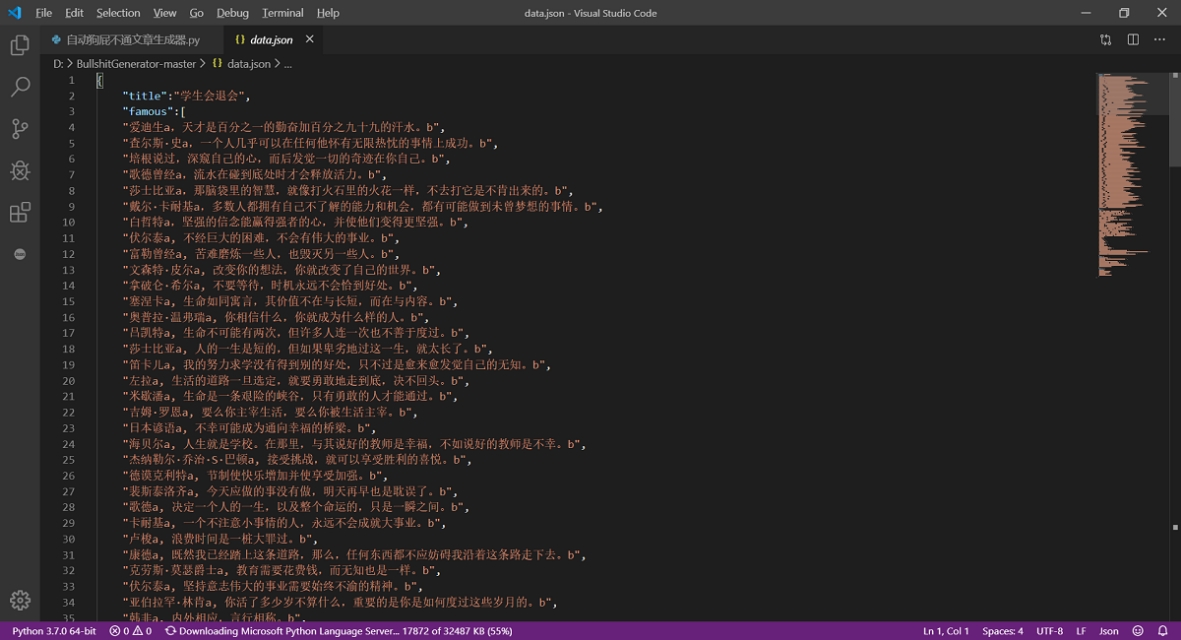The width and height of the screenshot is (1181, 640).
Task: Change language mode Json
Action: (x=1109, y=631)
